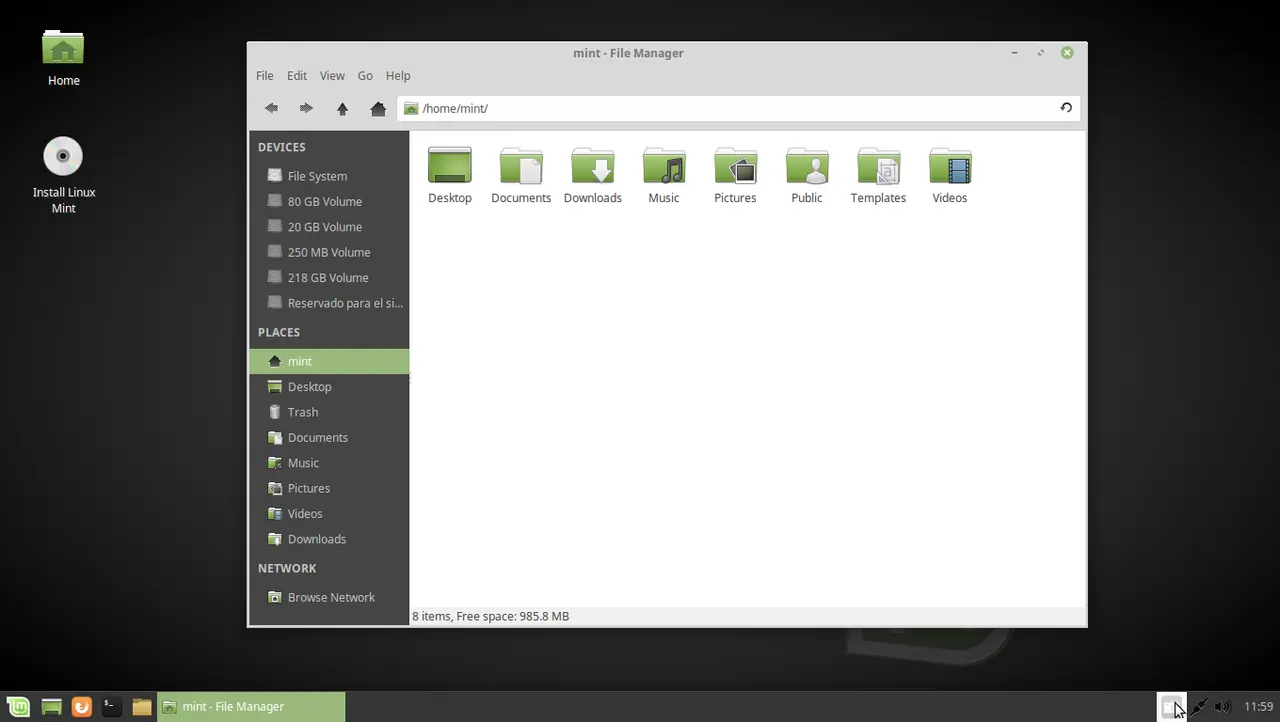Select Documents in the Places sidebar
The height and width of the screenshot is (722, 1280).
tap(329, 438)
